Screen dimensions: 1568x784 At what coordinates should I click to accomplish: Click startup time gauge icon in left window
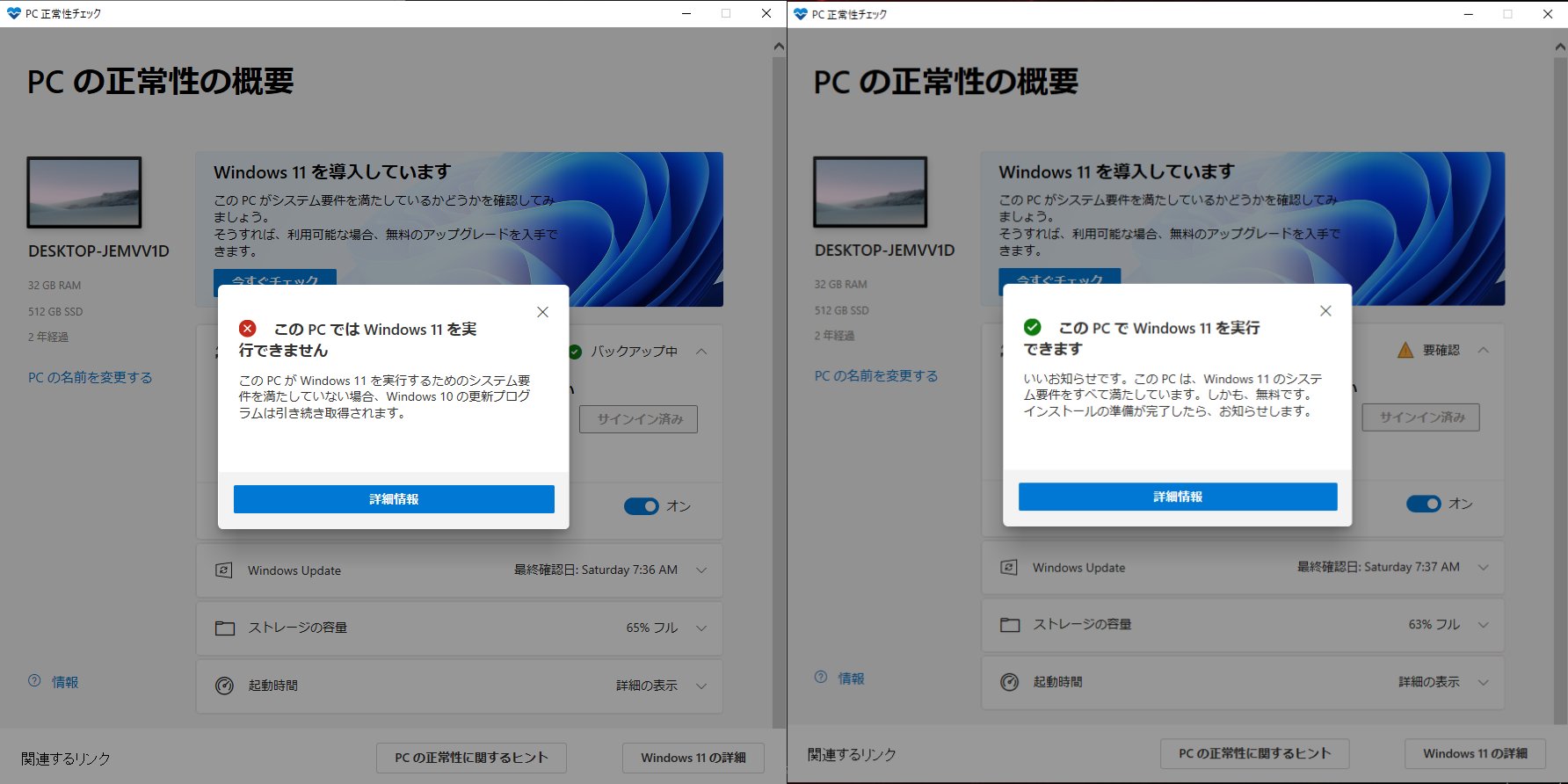pyautogui.click(x=225, y=686)
